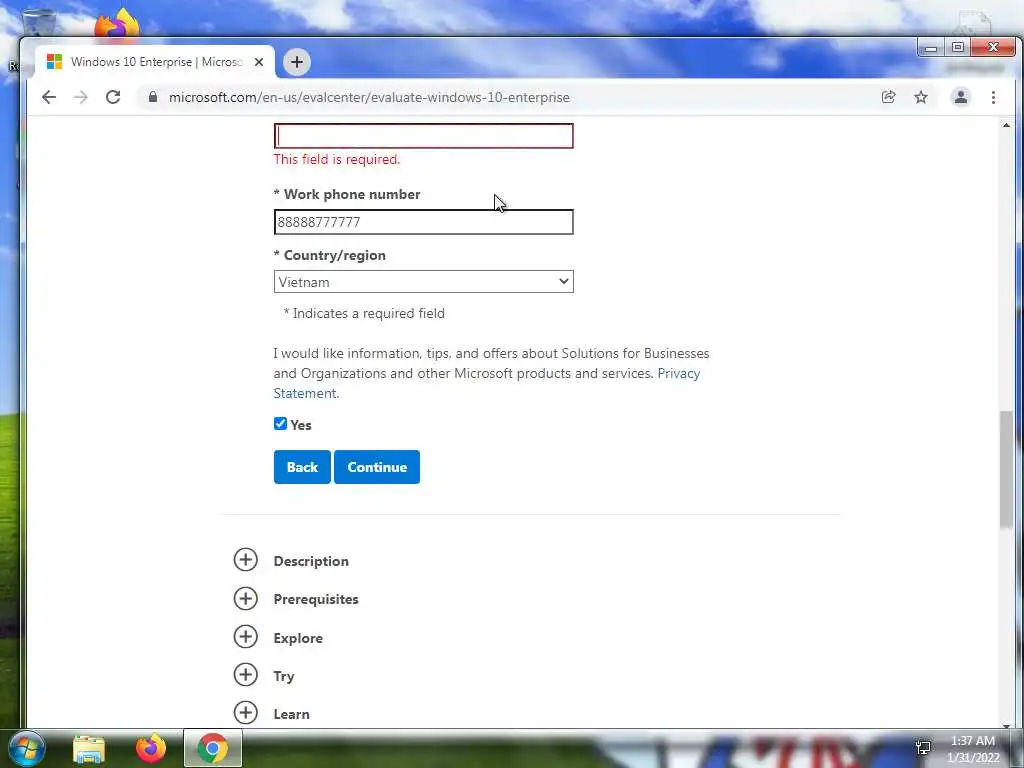Viewport: 1024px width, 768px height.
Task: Click the forward navigation arrow
Action: point(81,97)
